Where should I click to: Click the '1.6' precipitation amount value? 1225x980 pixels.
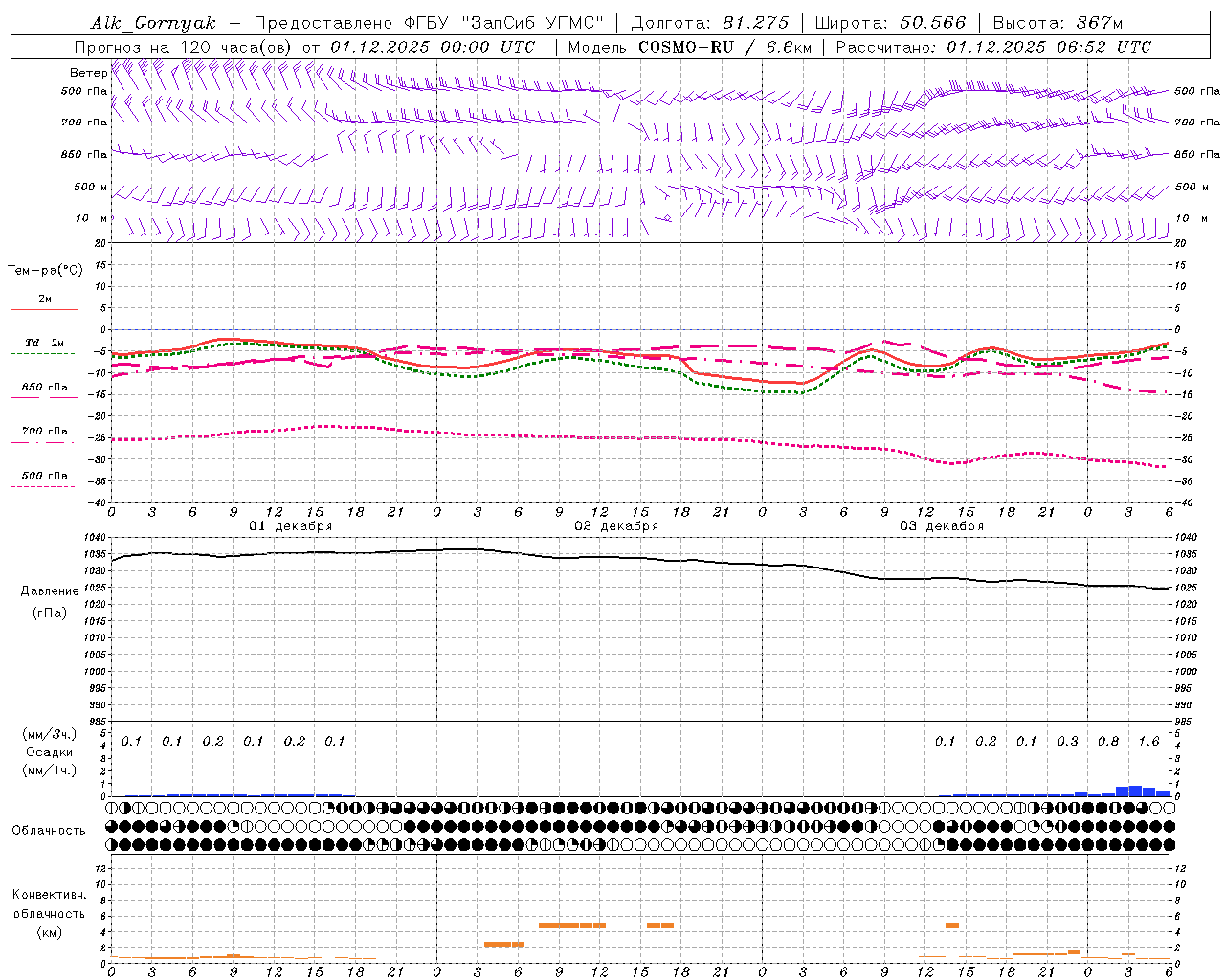coord(1149,741)
